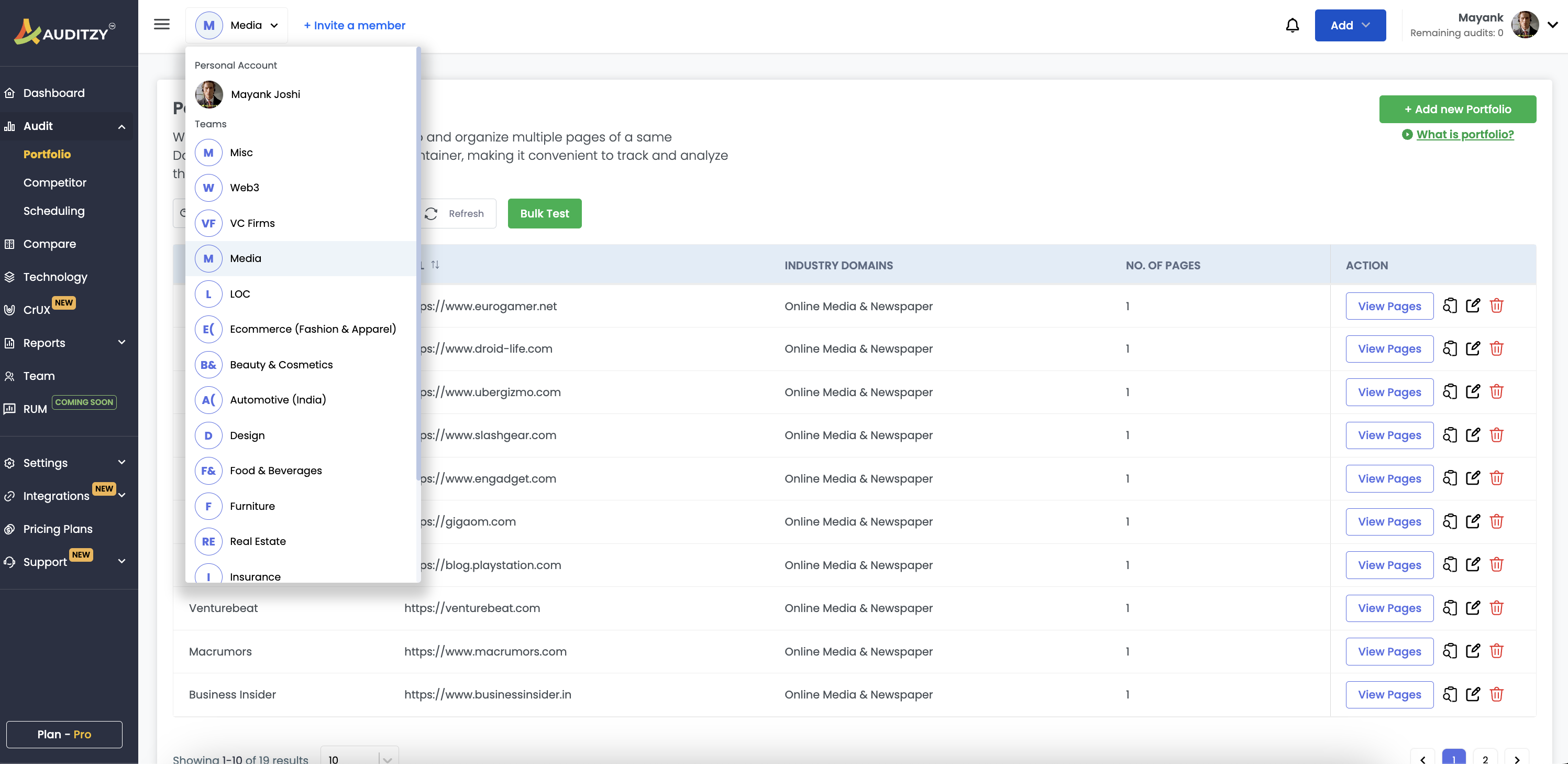Viewport: 1568px width, 764px height.
Task: Switch to the Web3 team
Action: [301, 188]
